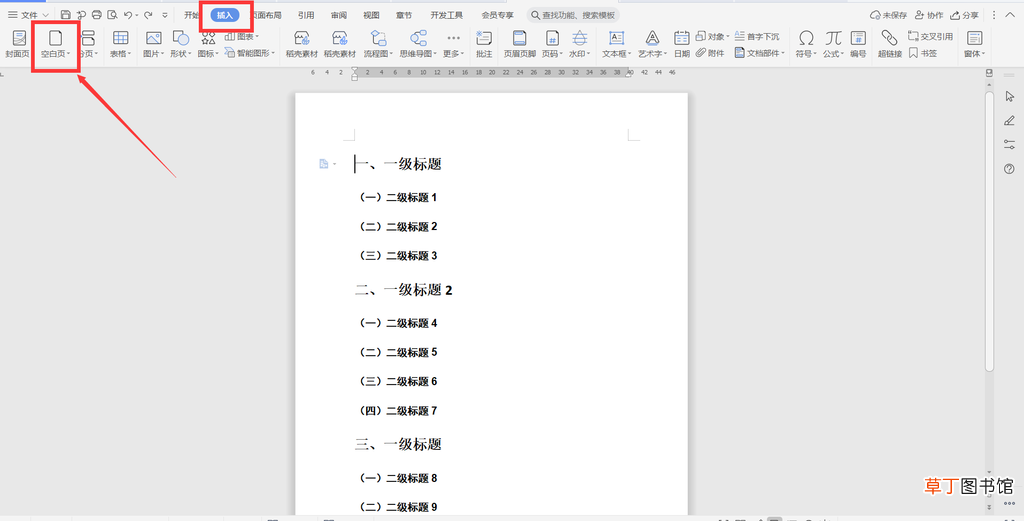
Task: Click the 首字下沉 drop cap button
Action: point(756,36)
